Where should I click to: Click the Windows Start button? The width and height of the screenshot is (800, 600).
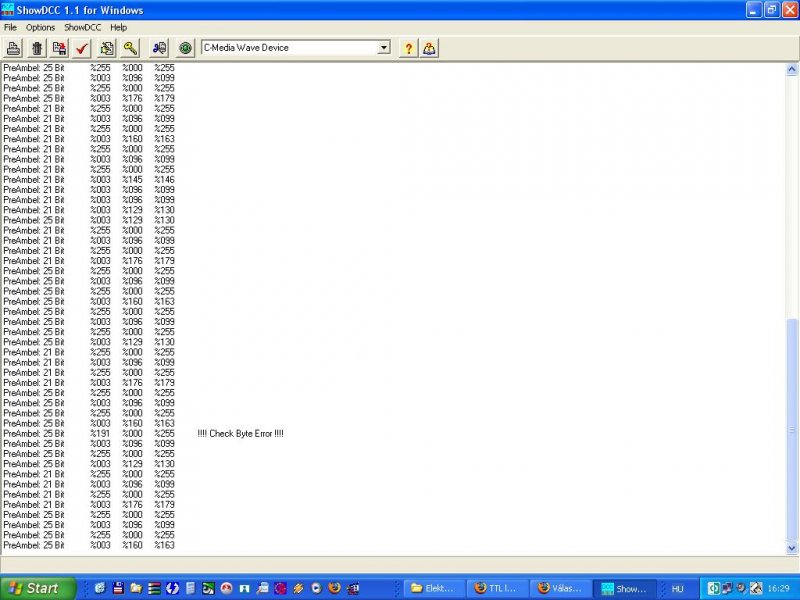point(38,588)
